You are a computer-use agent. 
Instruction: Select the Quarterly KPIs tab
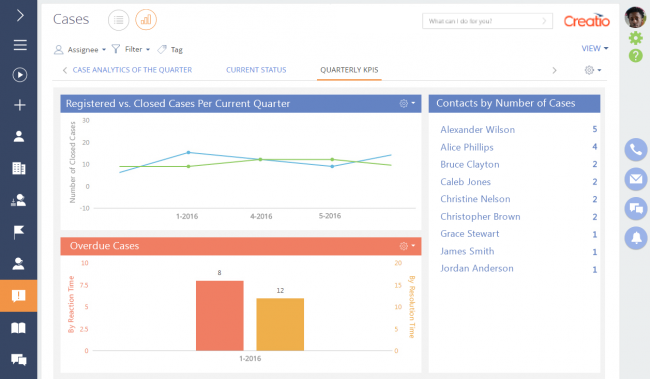[349, 70]
